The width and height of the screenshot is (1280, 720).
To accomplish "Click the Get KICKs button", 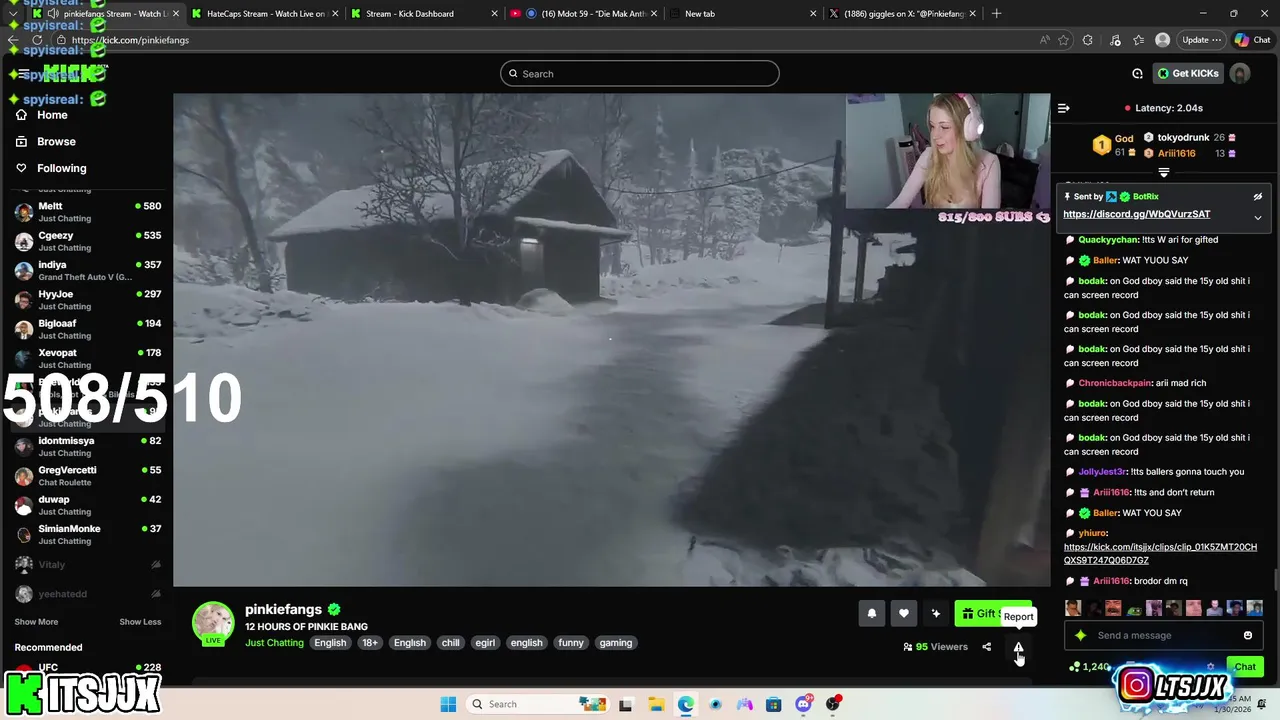I will pos(1188,73).
